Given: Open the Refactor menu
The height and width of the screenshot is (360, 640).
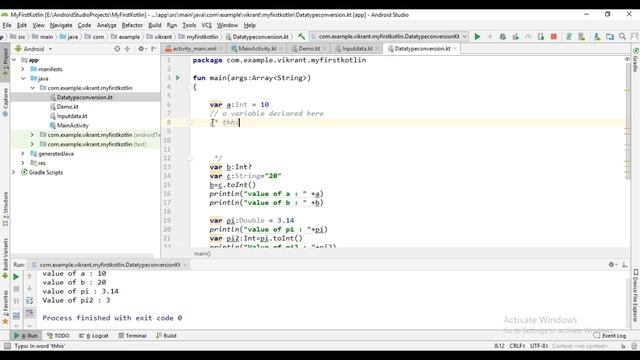Looking at the screenshot, I should 132,25.
